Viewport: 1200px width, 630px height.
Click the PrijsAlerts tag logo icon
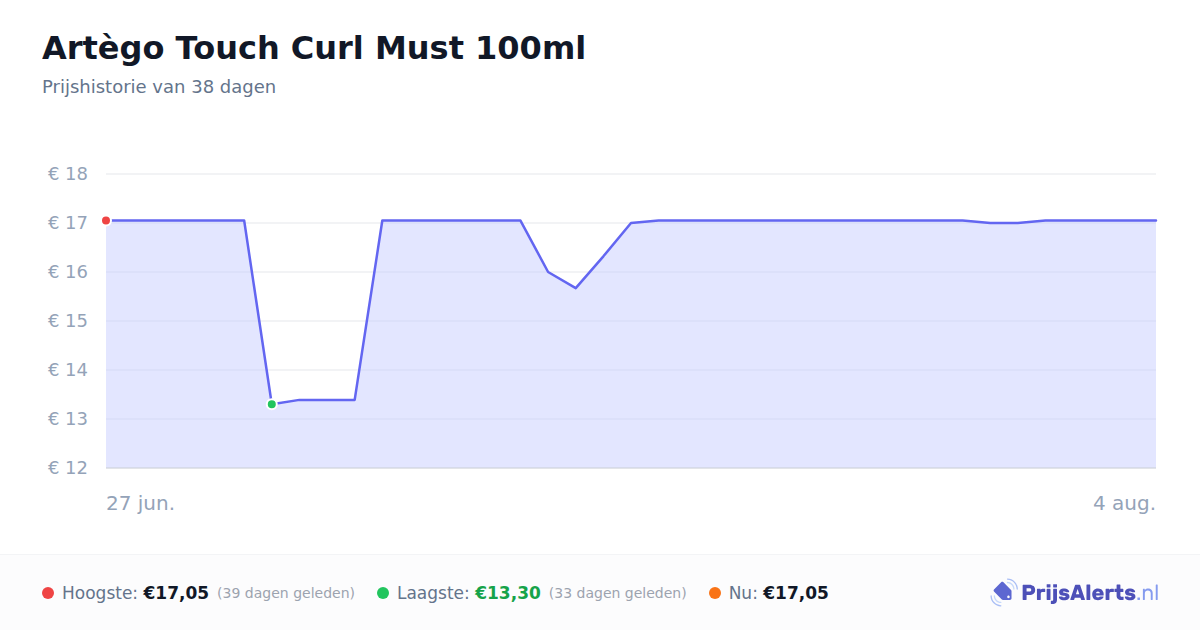1003,593
